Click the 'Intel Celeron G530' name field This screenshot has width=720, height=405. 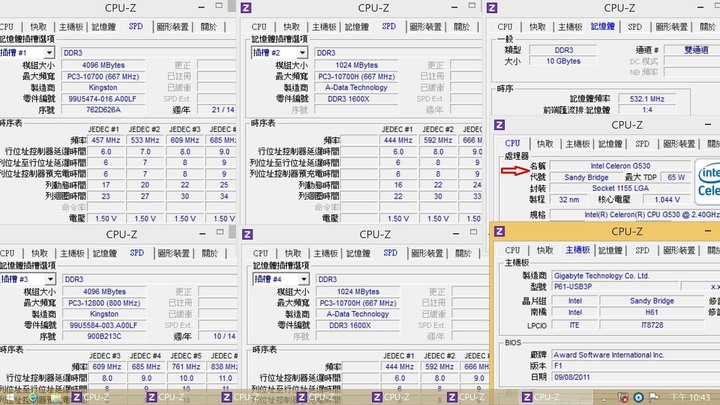pyautogui.click(x=620, y=166)
